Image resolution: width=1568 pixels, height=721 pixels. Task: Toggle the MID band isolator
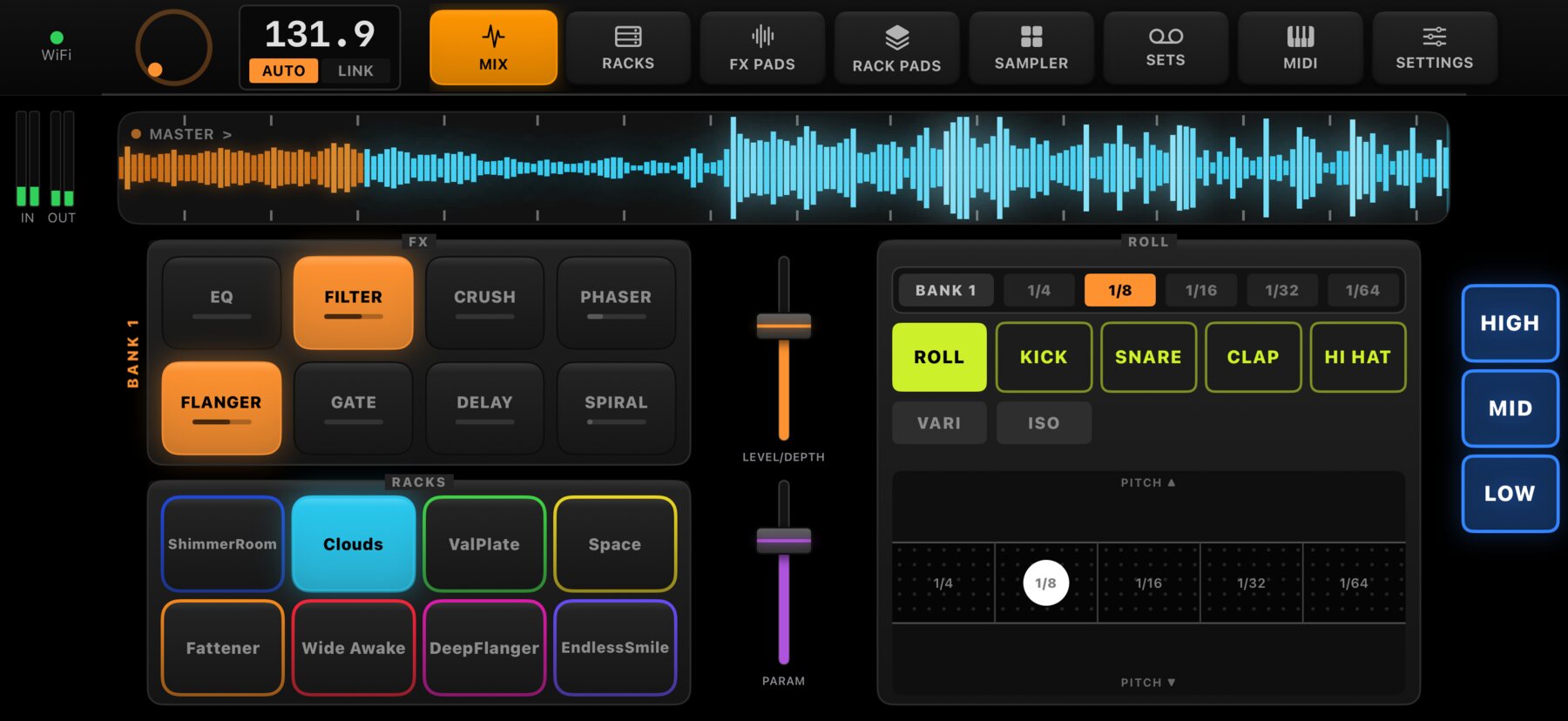pos(1510,408)
